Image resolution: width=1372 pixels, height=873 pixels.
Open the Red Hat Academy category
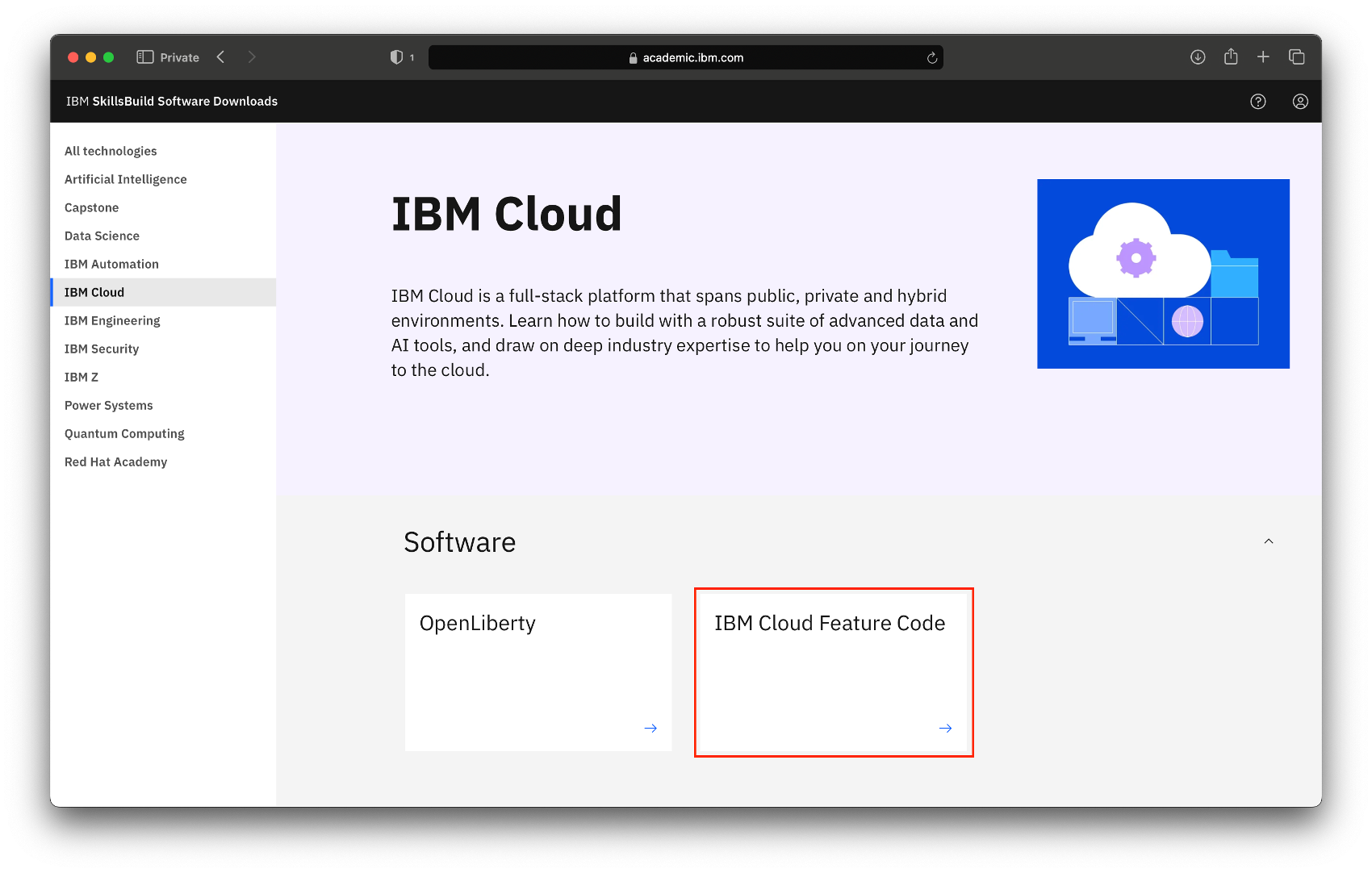[163, 462]
